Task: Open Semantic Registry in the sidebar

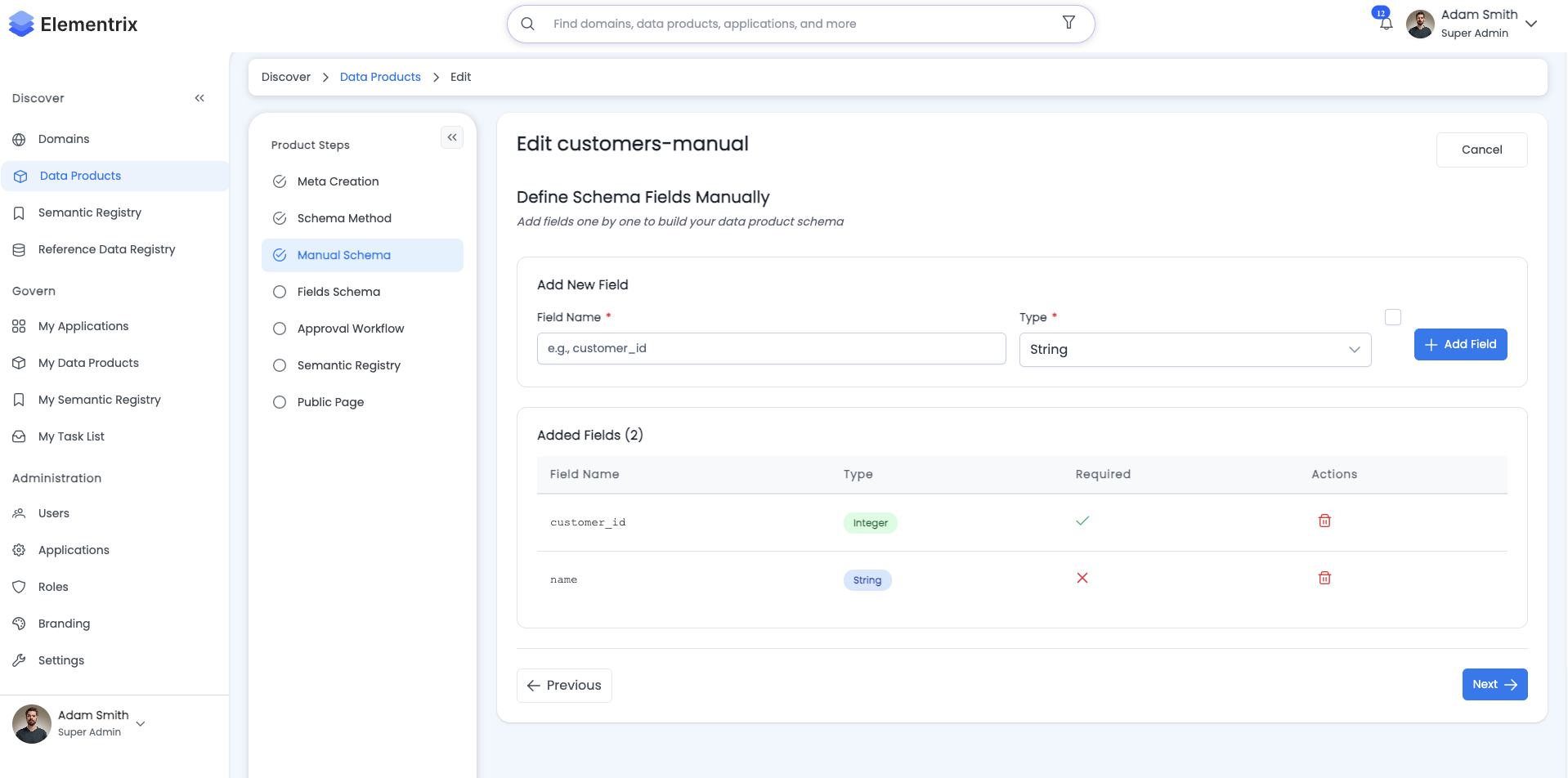Action: click(x=90, y=212)
